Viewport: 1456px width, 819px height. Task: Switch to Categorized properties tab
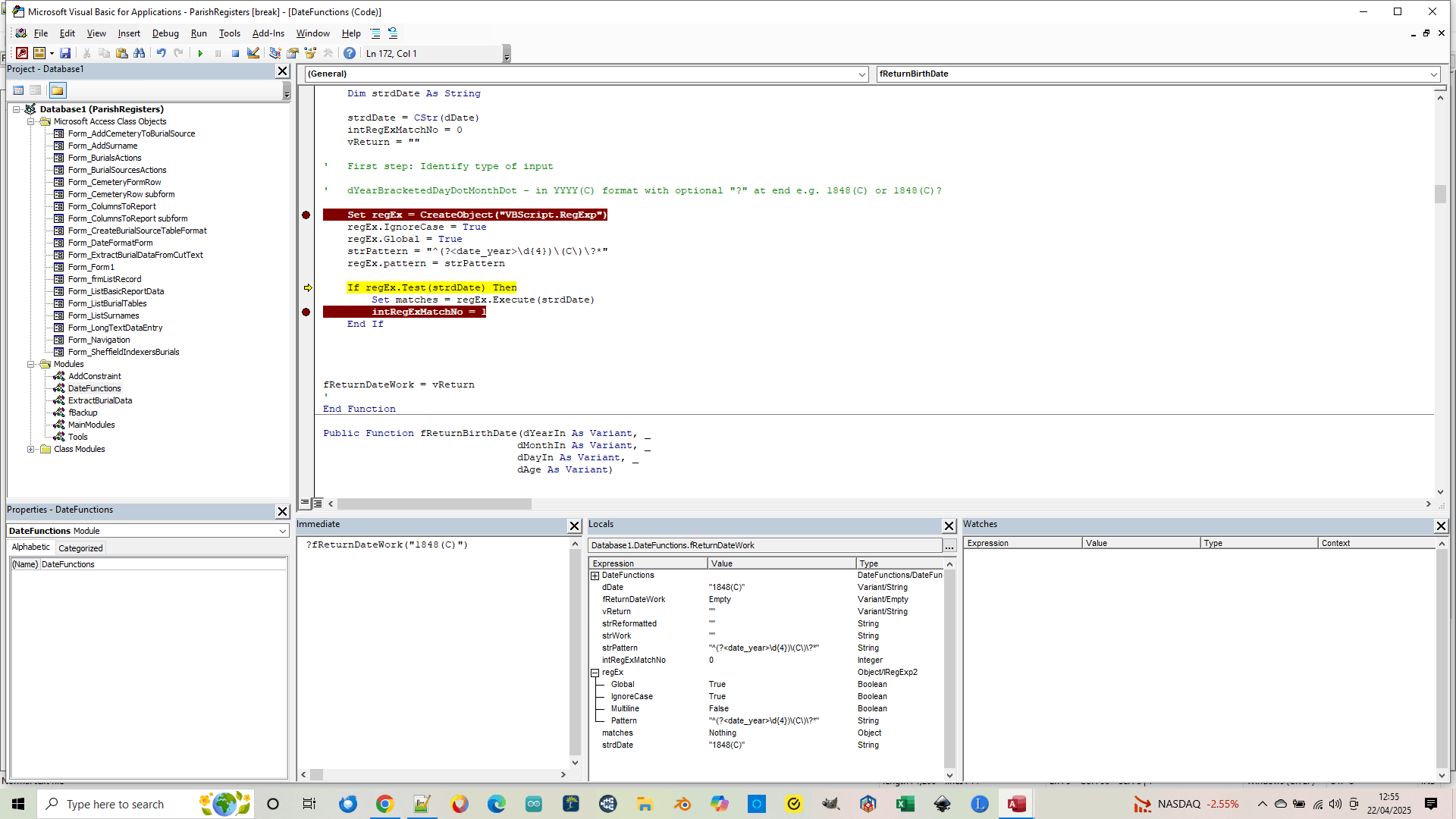80,548
